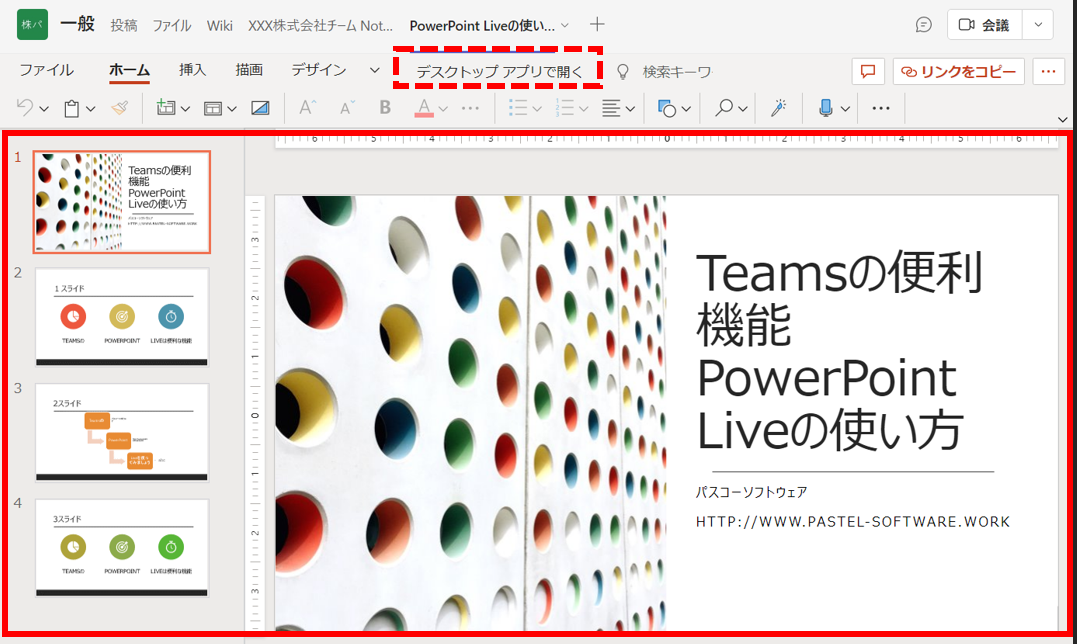Open the channel ファイル tab

coord(172,25)
